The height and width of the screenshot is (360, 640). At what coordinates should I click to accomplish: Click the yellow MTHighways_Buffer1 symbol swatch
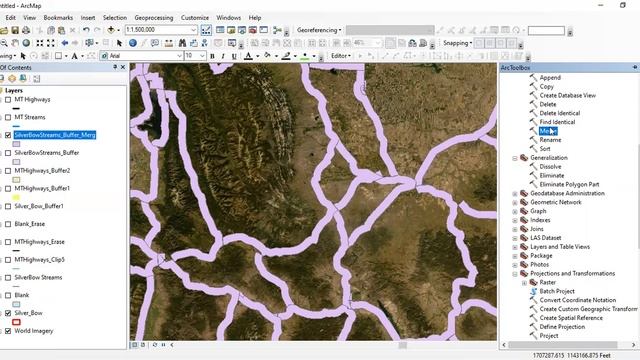point(16,198)
